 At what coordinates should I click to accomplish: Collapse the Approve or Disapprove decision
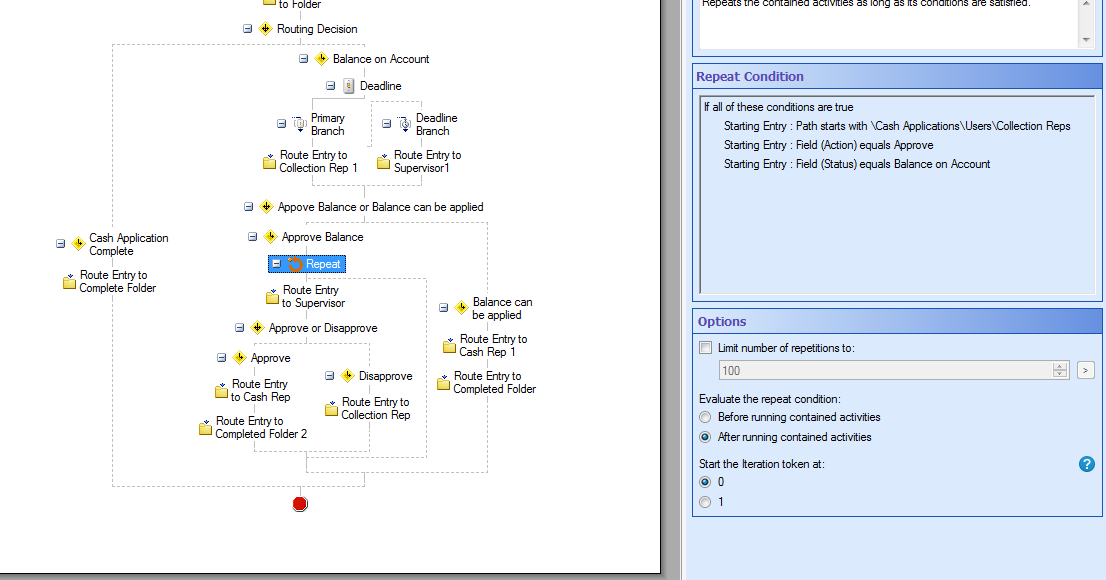(x=240, y=328)
